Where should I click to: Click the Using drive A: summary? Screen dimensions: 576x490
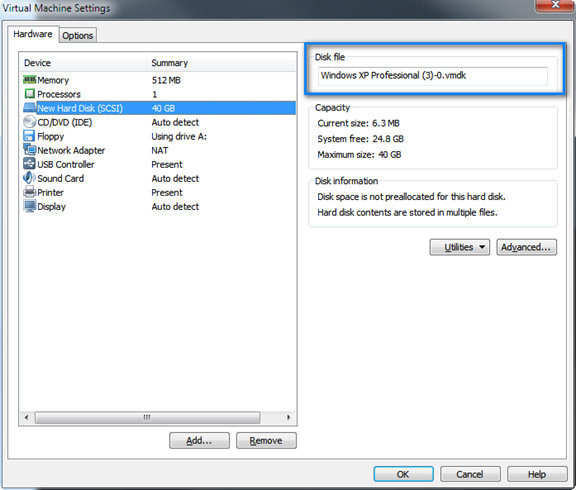click(x=179, y=136)
